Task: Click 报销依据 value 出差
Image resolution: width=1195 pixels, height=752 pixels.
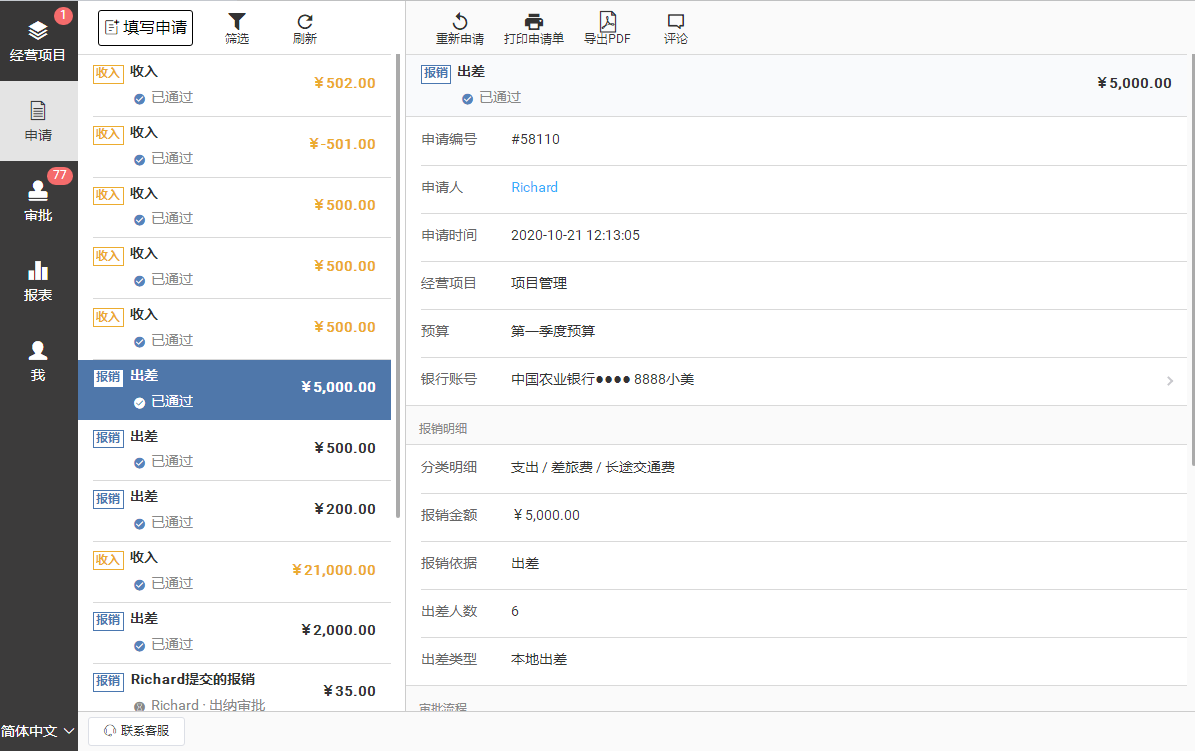Action: tap(525, 564)
